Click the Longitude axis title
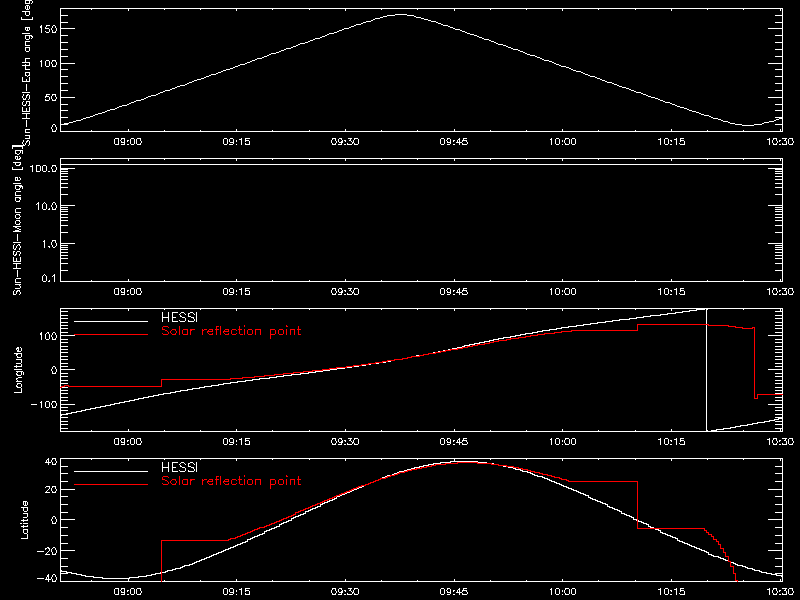The height and width of the screenshot is (600, 800). tap(18, 370)
